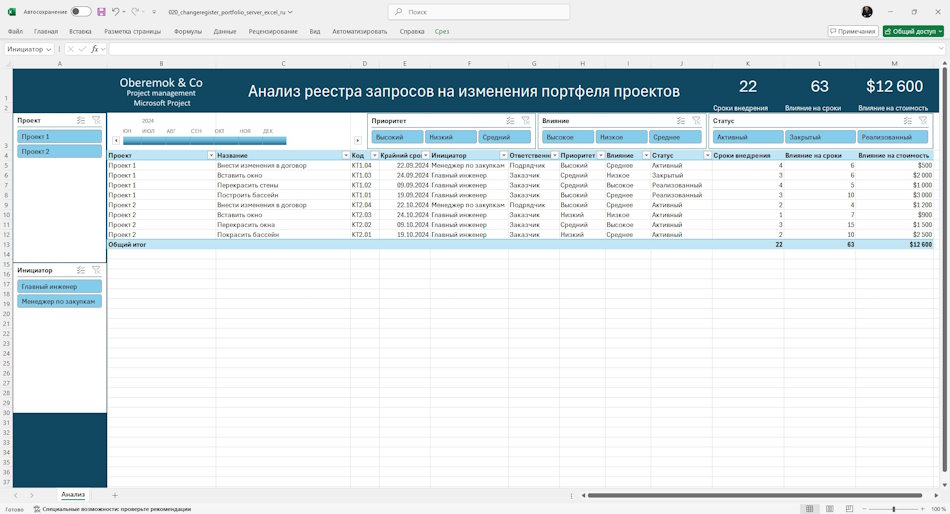
Task: Toggle Проект 1 slicer item
Action: (x=59, y=136)
